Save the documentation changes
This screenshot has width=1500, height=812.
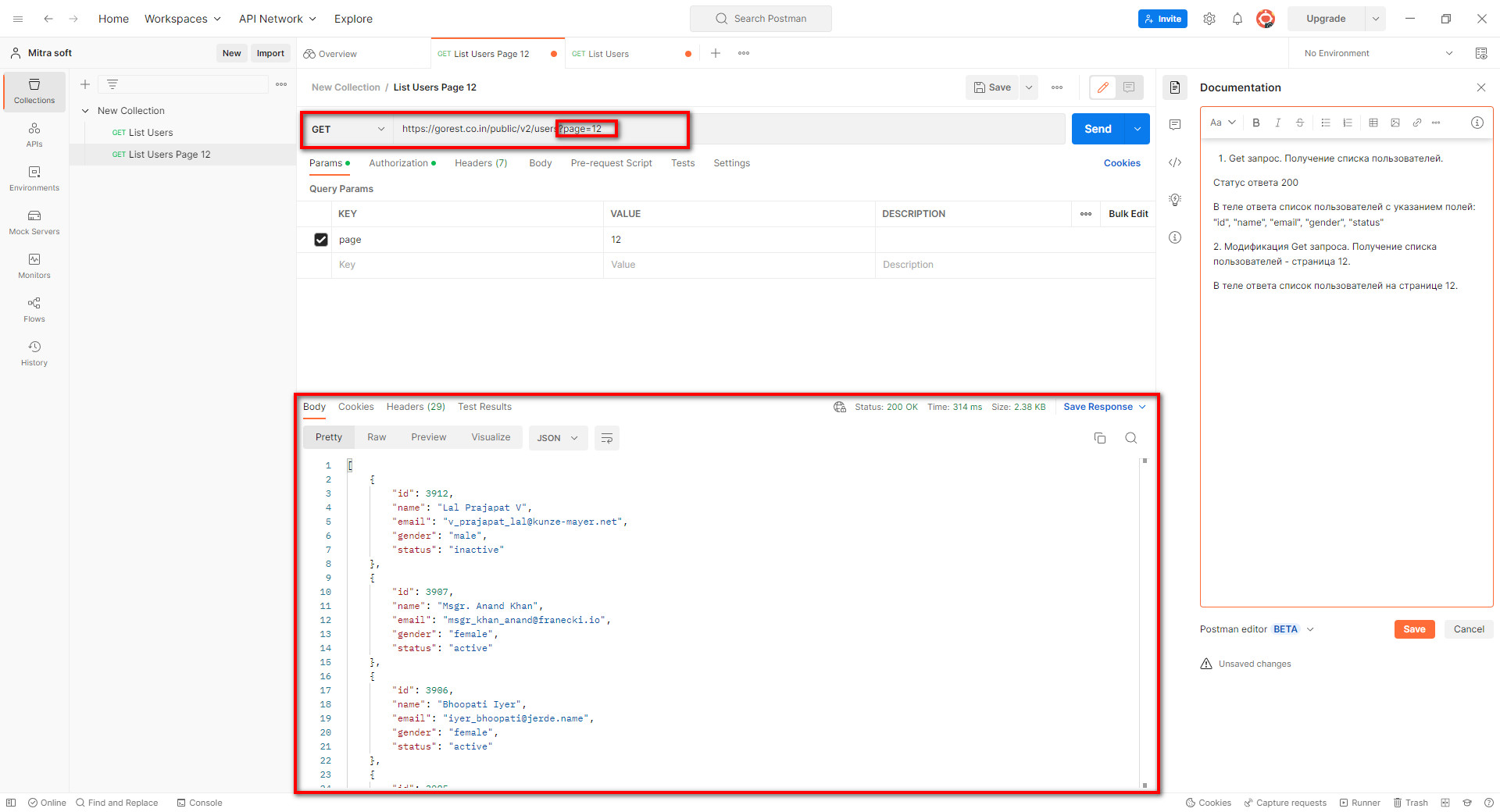[1414, 629]
